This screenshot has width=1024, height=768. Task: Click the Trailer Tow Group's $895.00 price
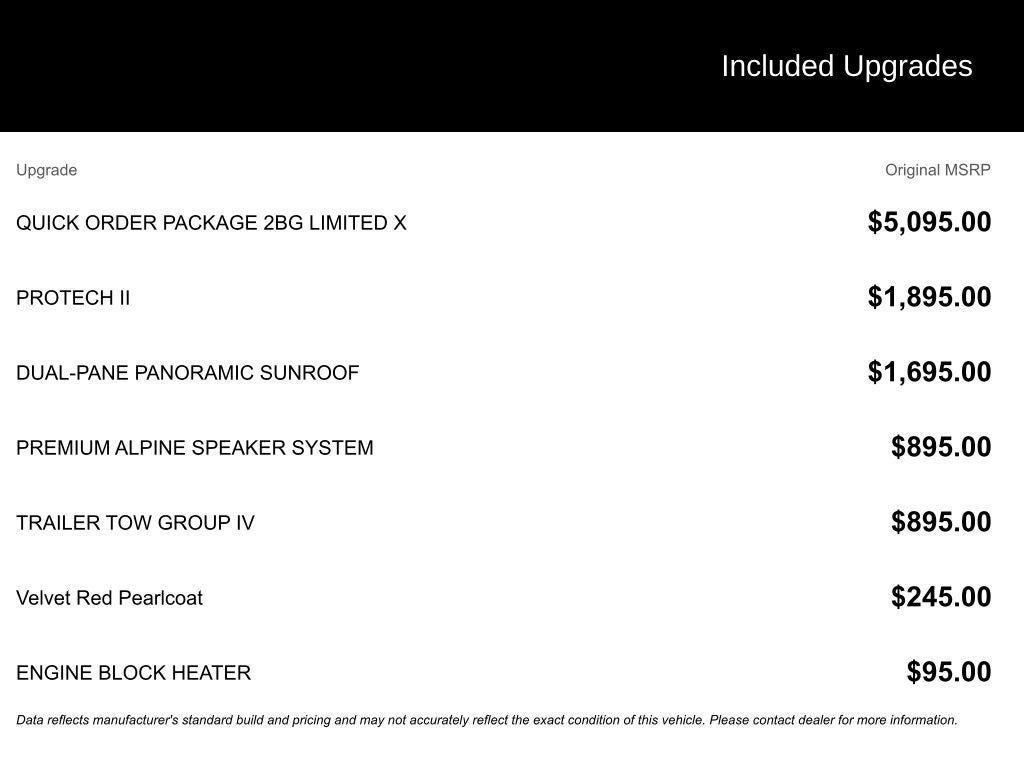(941, 522)
